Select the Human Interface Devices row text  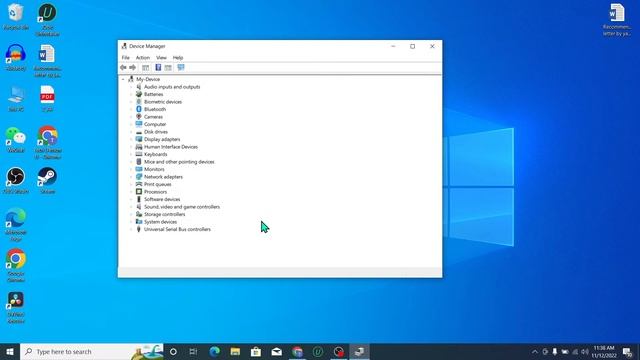point(171,147)
